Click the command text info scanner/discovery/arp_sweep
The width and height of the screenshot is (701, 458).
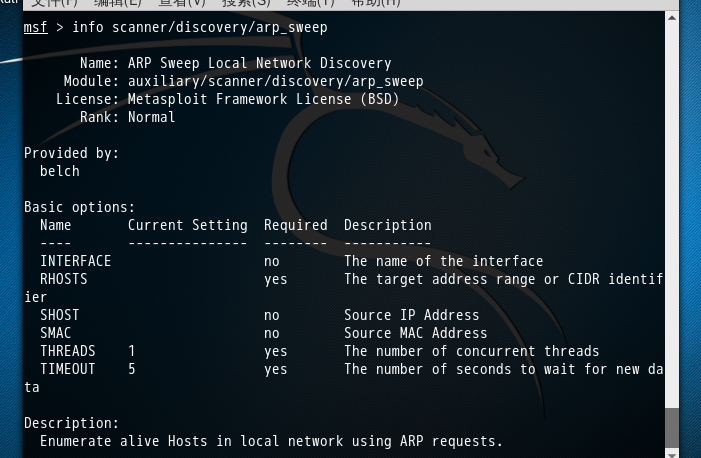[x=200, y=28]
